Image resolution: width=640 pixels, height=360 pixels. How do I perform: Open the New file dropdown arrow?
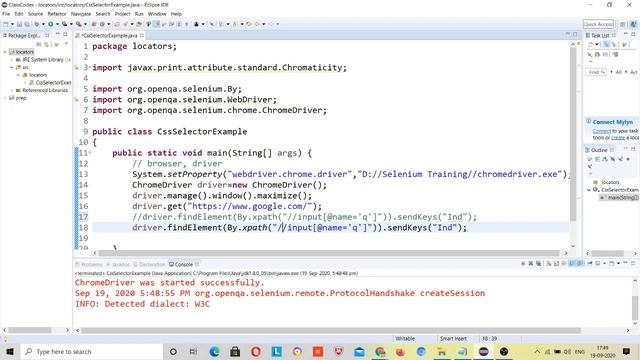(12, 24)
